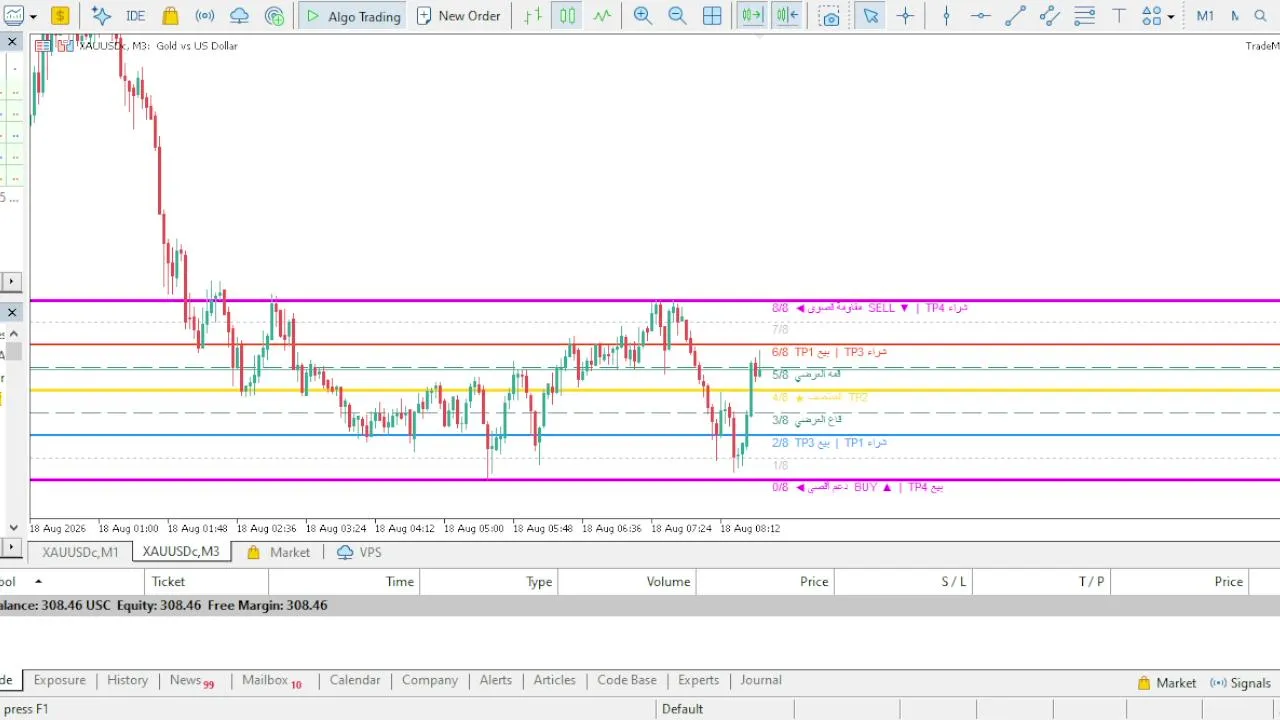Select the XAUUSDc,M1 chart tab
The height and width of the screenshot is (720, 1280).
80,552
